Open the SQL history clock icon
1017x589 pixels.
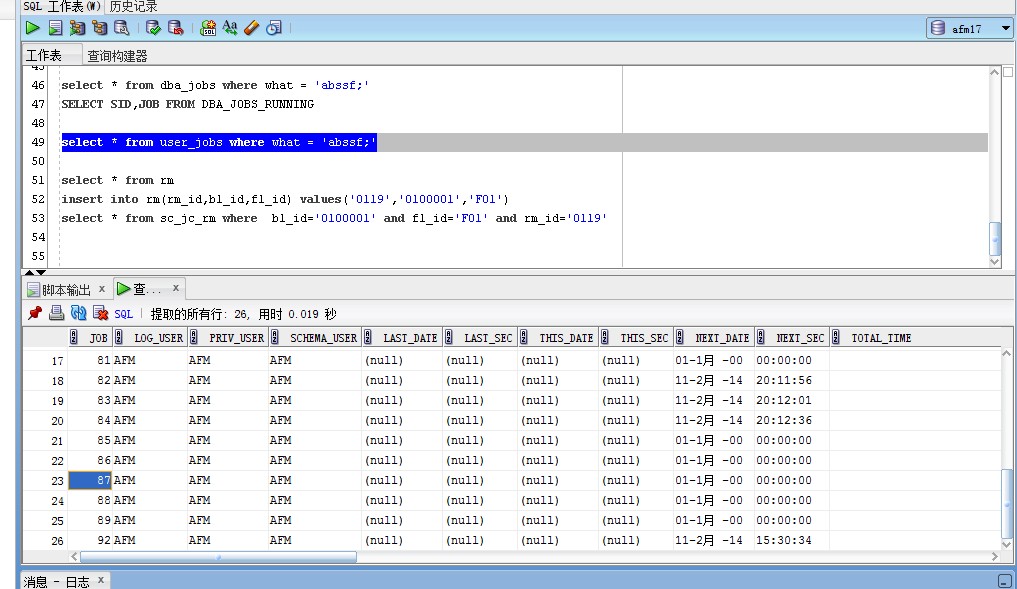pos(274,28)
